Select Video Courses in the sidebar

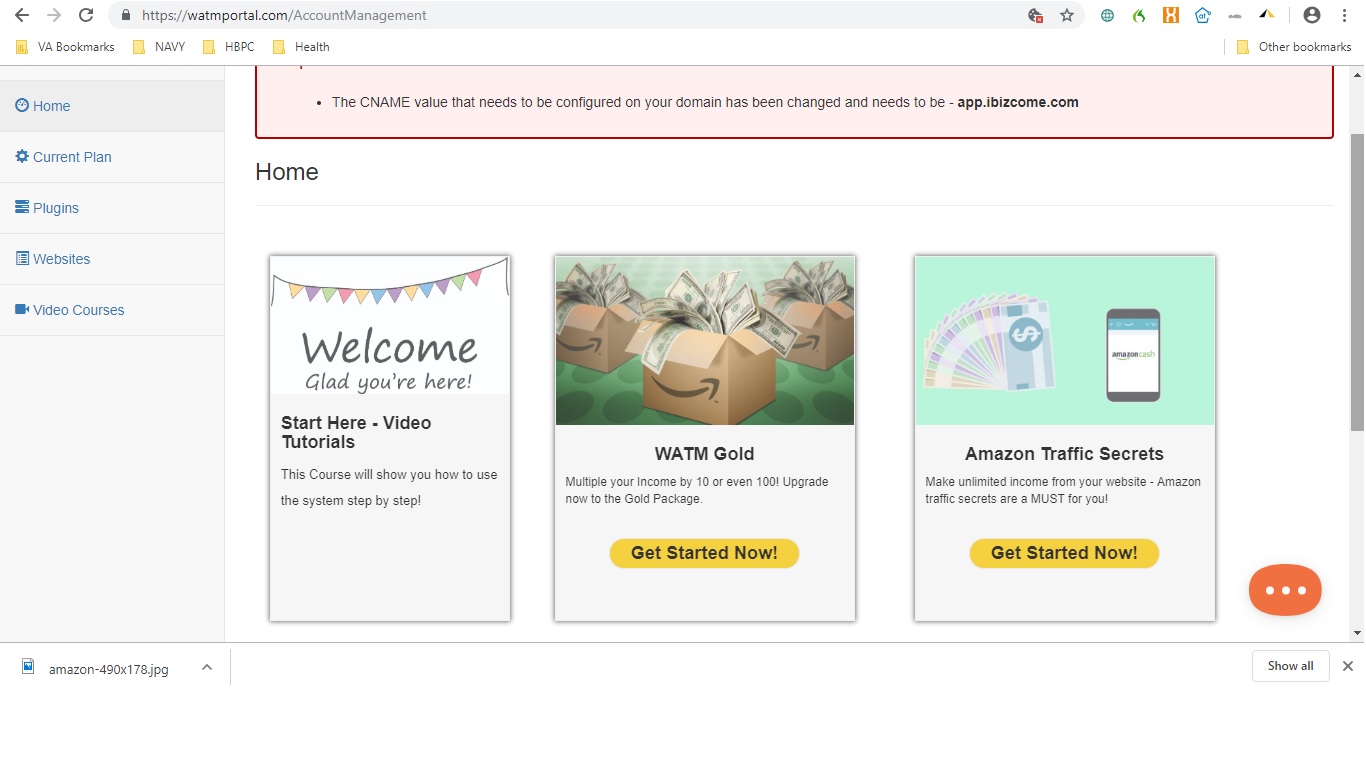[112, 310]
